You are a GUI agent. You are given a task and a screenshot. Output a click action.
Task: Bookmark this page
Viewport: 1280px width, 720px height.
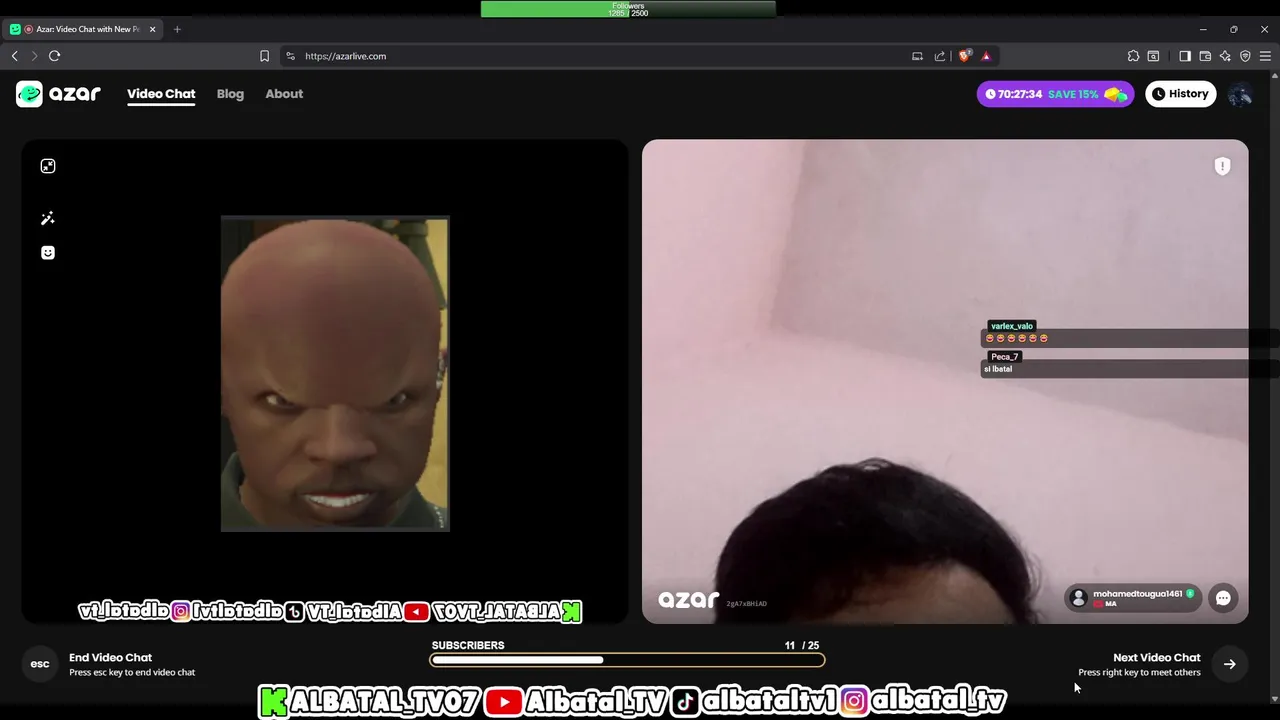coord(264,56)
